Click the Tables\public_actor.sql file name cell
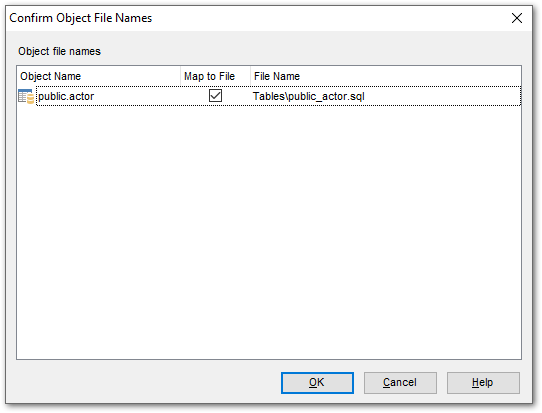The width and height of the screenshot is (542, 413). click(309, 96)
